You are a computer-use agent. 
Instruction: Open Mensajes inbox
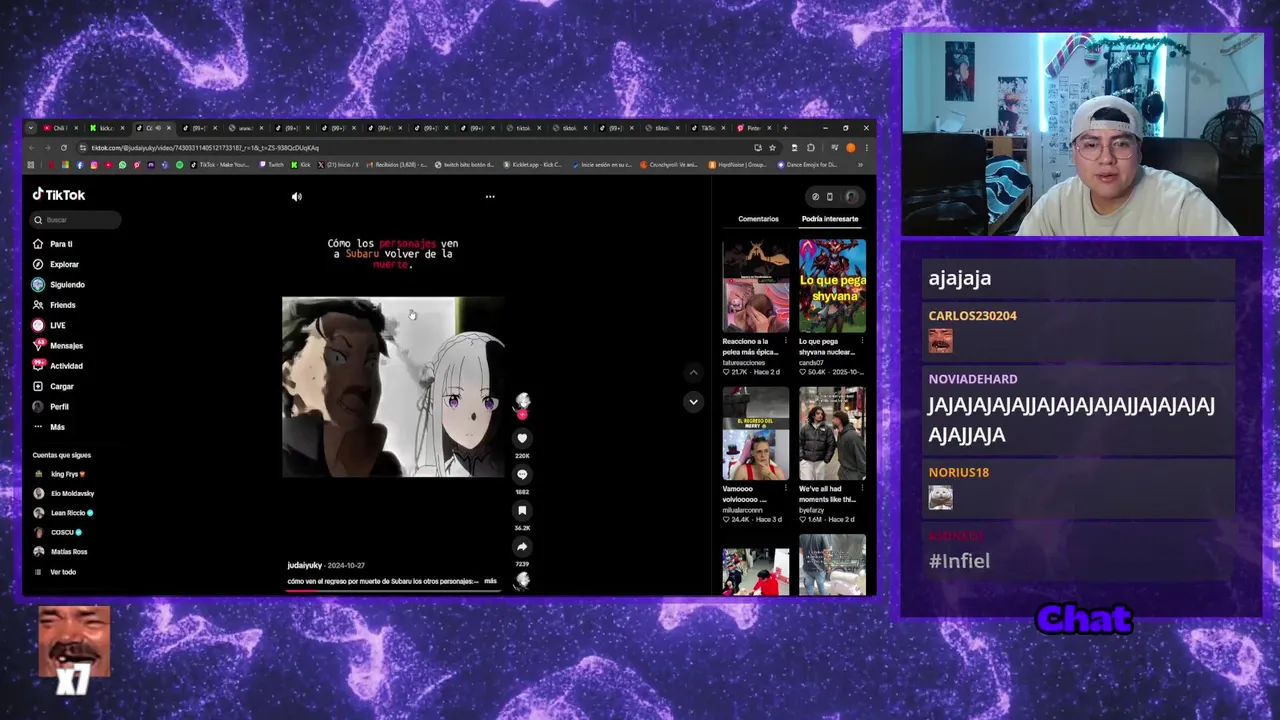(x=58, y=346)
